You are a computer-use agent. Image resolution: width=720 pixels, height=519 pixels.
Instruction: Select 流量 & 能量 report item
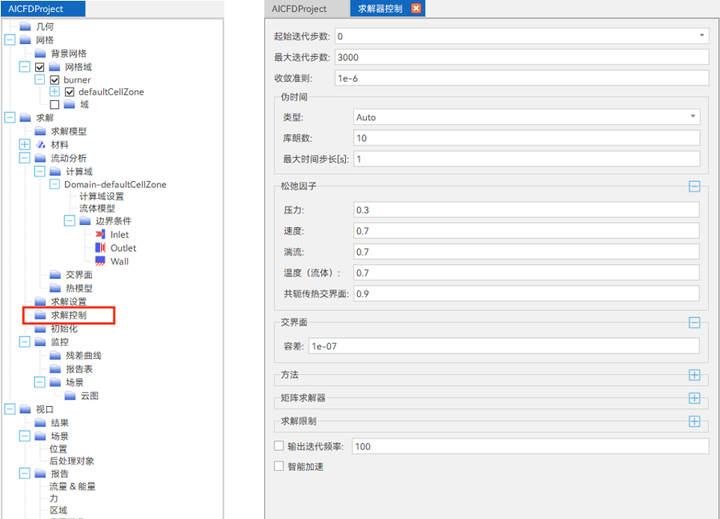(72, 486)
